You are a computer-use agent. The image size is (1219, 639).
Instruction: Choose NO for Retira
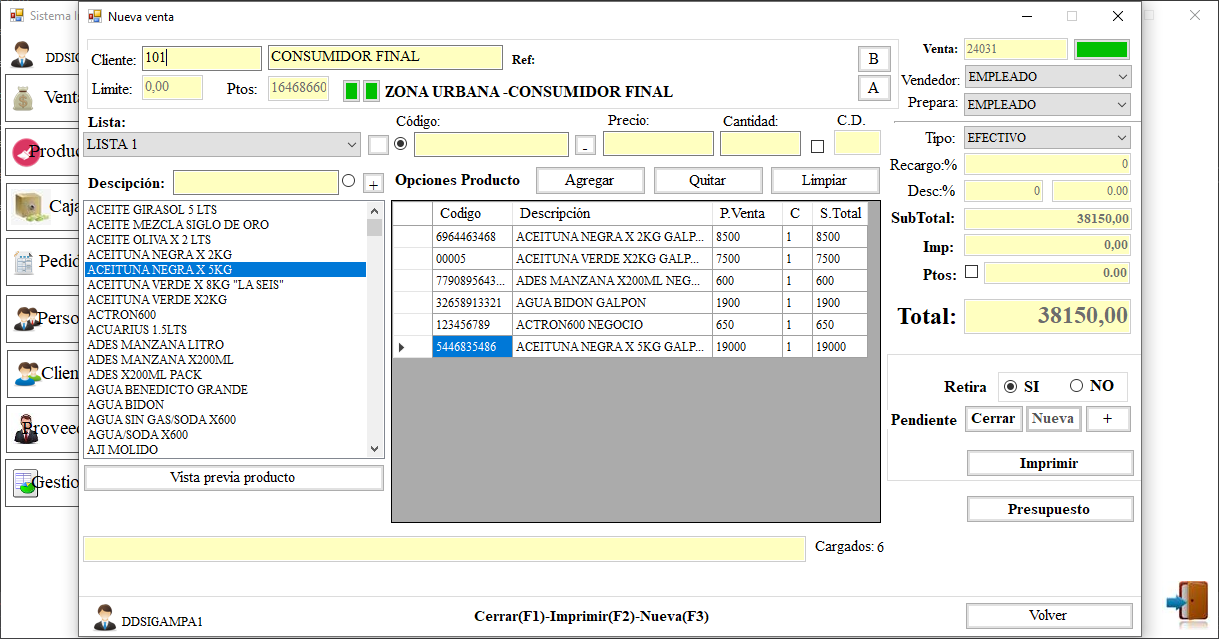click(x=1077, y=386)
